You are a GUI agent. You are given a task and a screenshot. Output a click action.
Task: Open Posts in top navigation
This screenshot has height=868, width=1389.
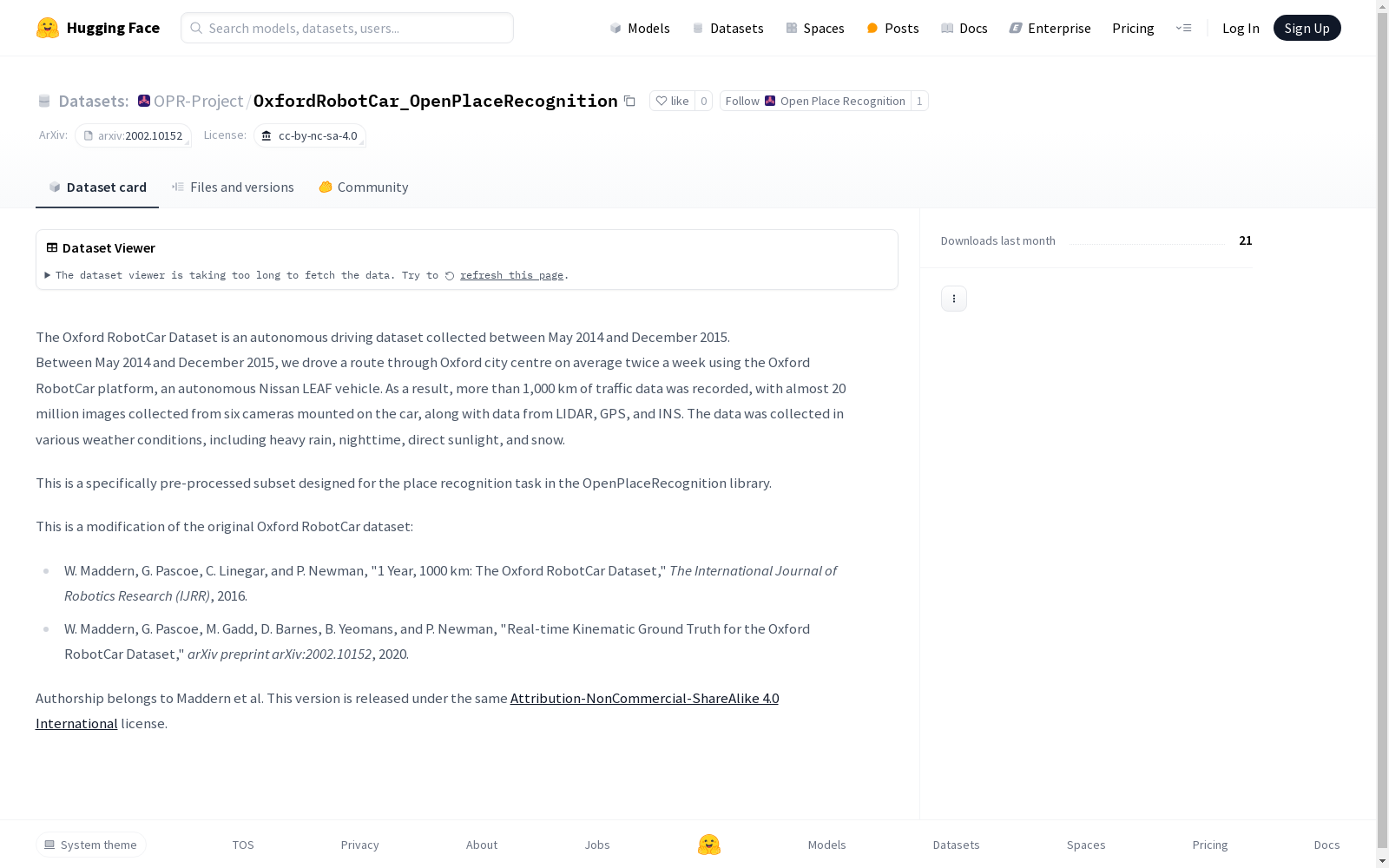pyautogui.click(x=892, y=28)
